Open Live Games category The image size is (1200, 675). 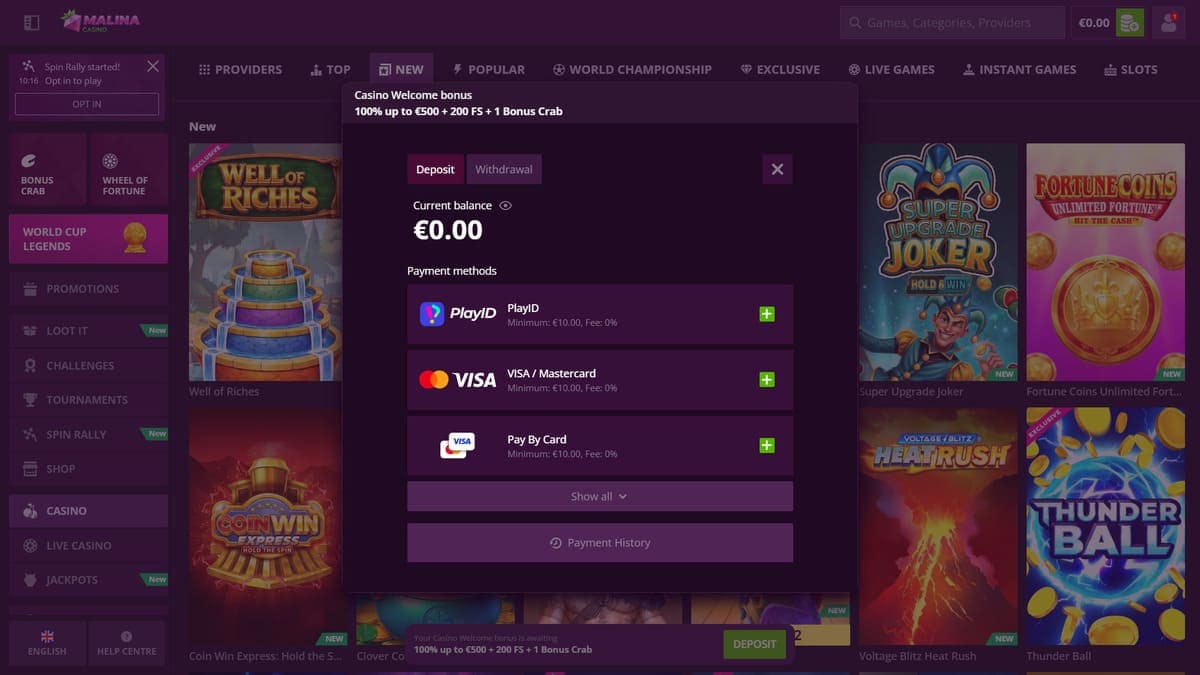891,70
